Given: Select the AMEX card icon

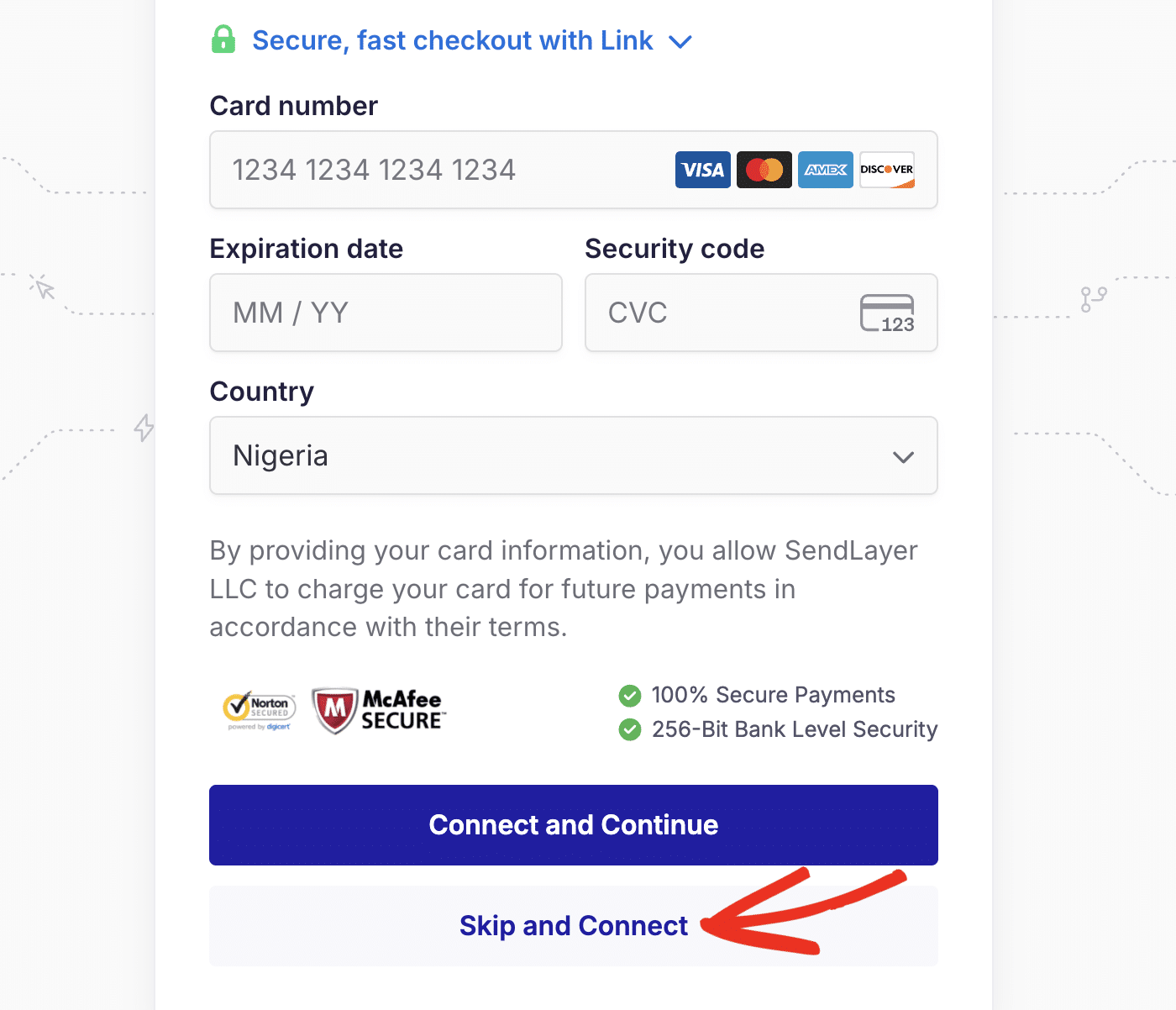Looking at the screenshot, I should (x=825, y=169).
